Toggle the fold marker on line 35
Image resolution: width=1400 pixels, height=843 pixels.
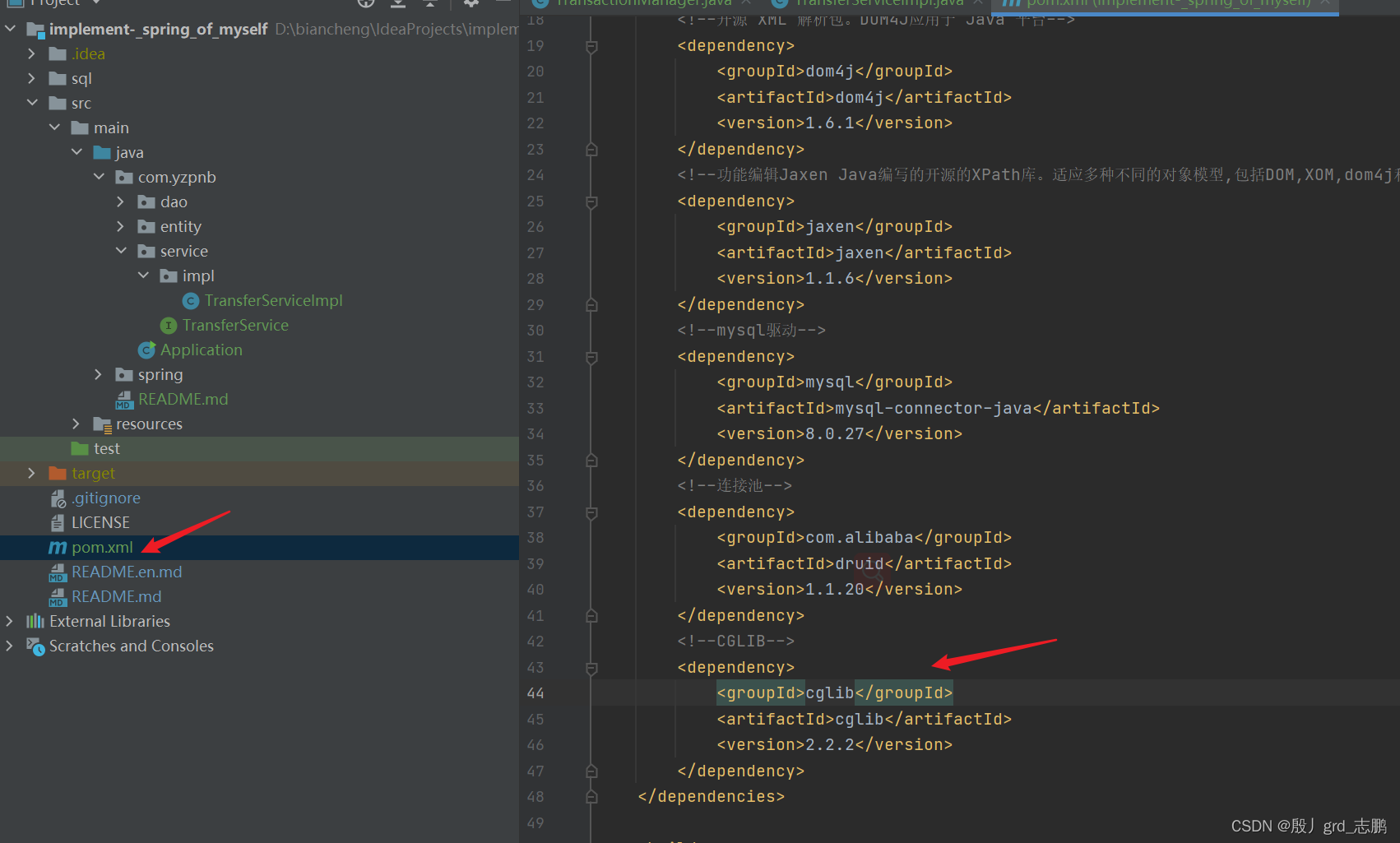click(x=591, y=461)
